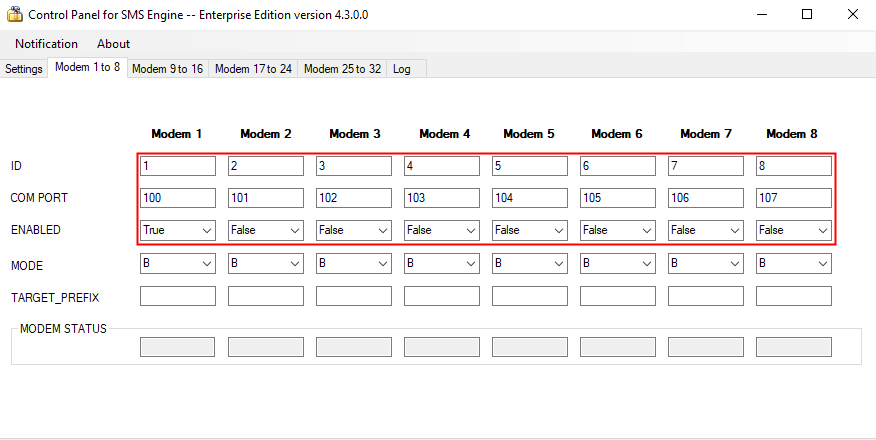Expand the ENABLED dropdown for Modem 1
The height and width of the screenshot is (440, 876).
[177, 230]
